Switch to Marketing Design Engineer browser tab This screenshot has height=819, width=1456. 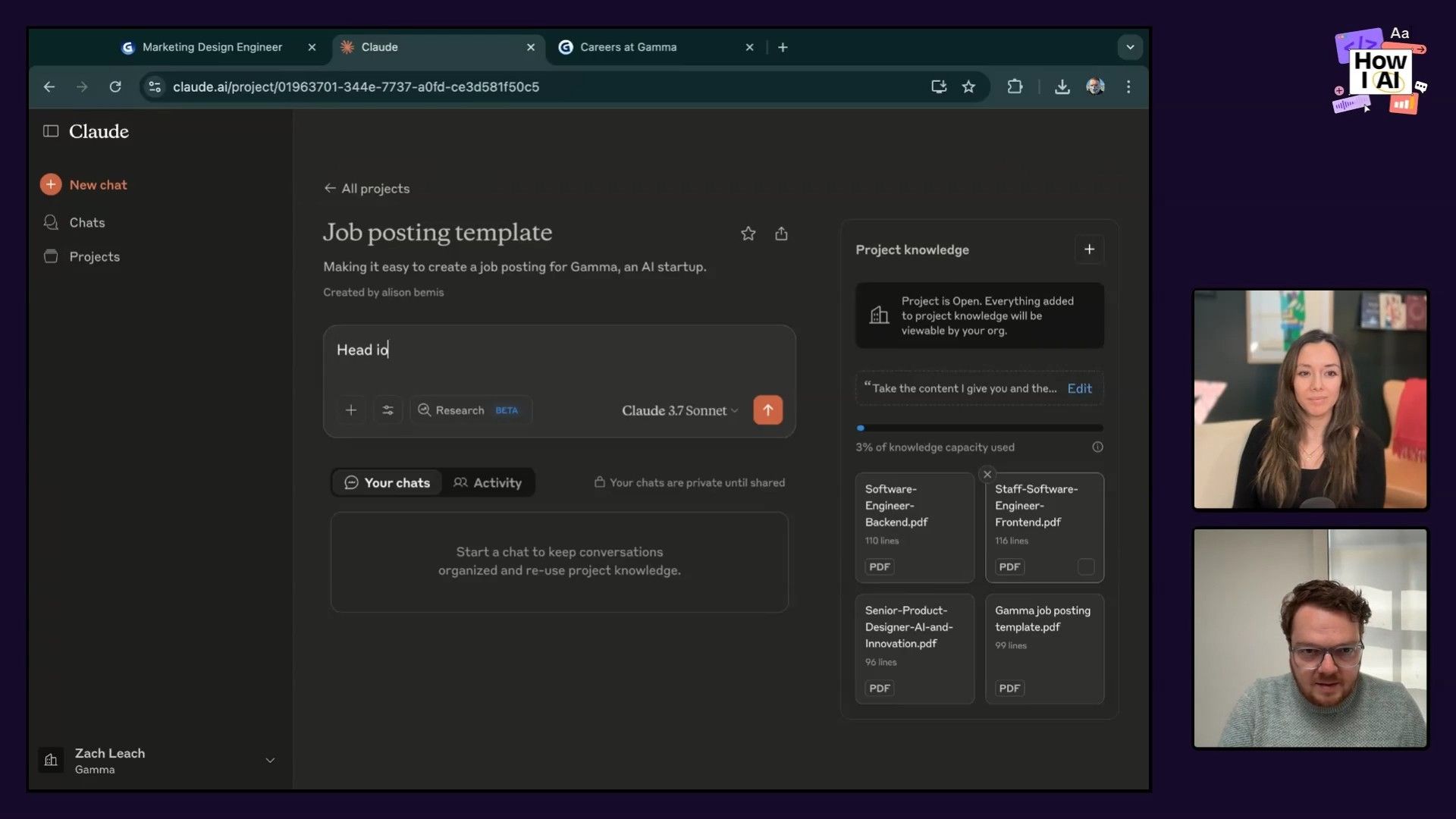tap(212, 47)
